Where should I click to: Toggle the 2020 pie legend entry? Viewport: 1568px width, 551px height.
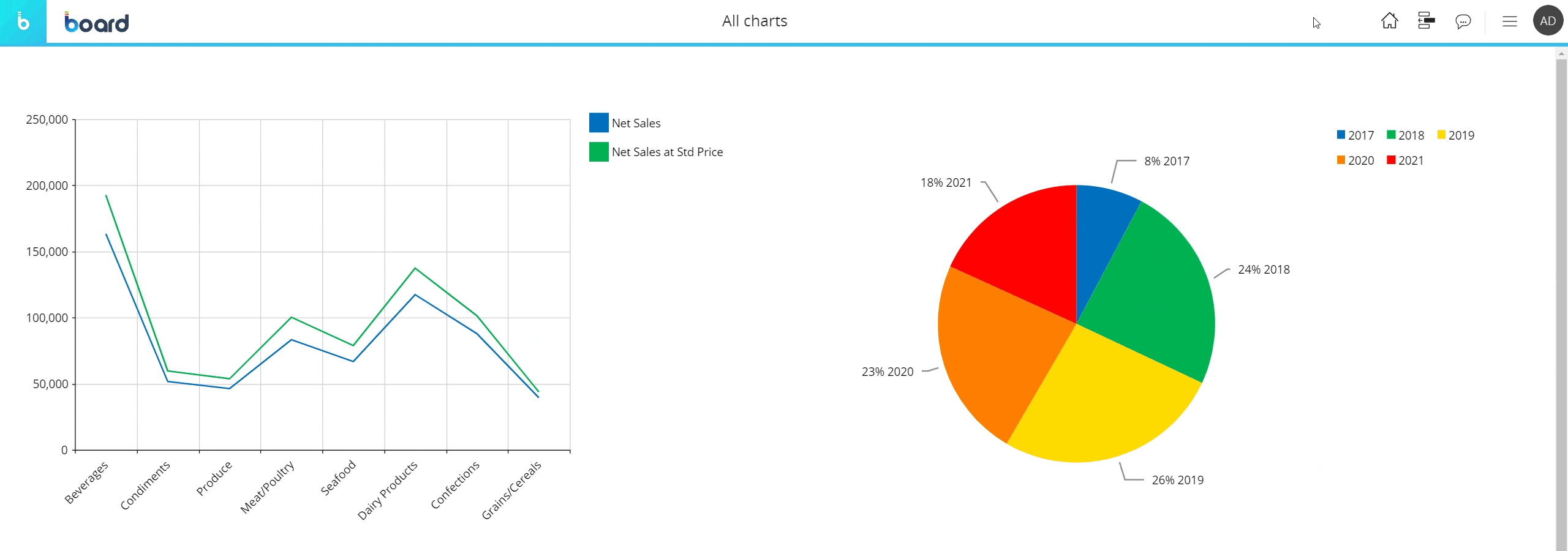[x=1355, y=160]
